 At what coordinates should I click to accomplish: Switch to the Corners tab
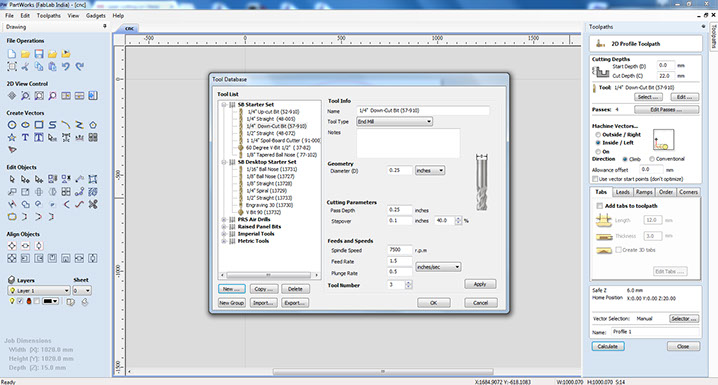pyautogui.click(x=688, y=192)
